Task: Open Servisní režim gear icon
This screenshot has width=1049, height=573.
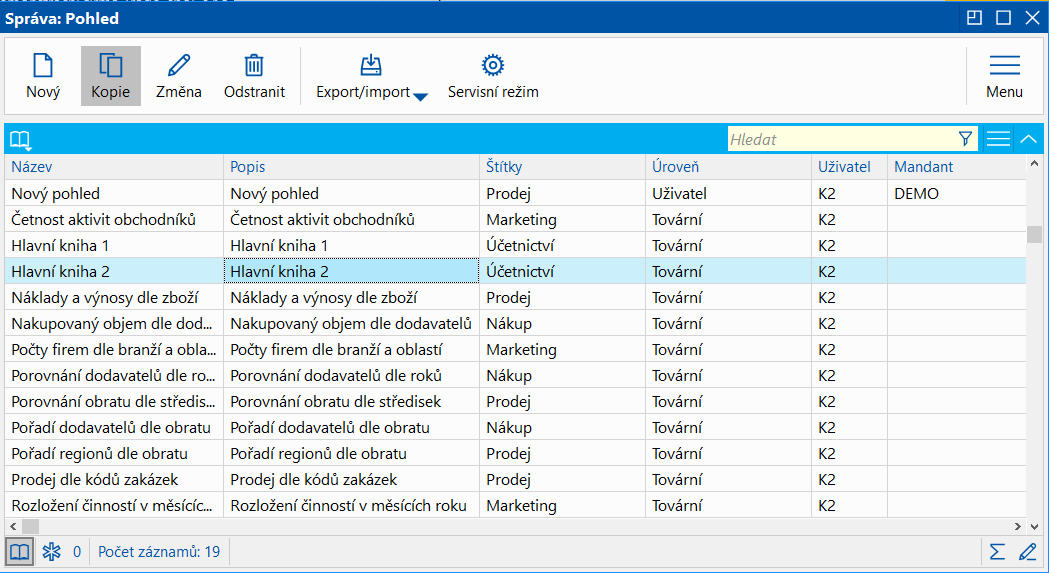Action: tap(492, 67)
